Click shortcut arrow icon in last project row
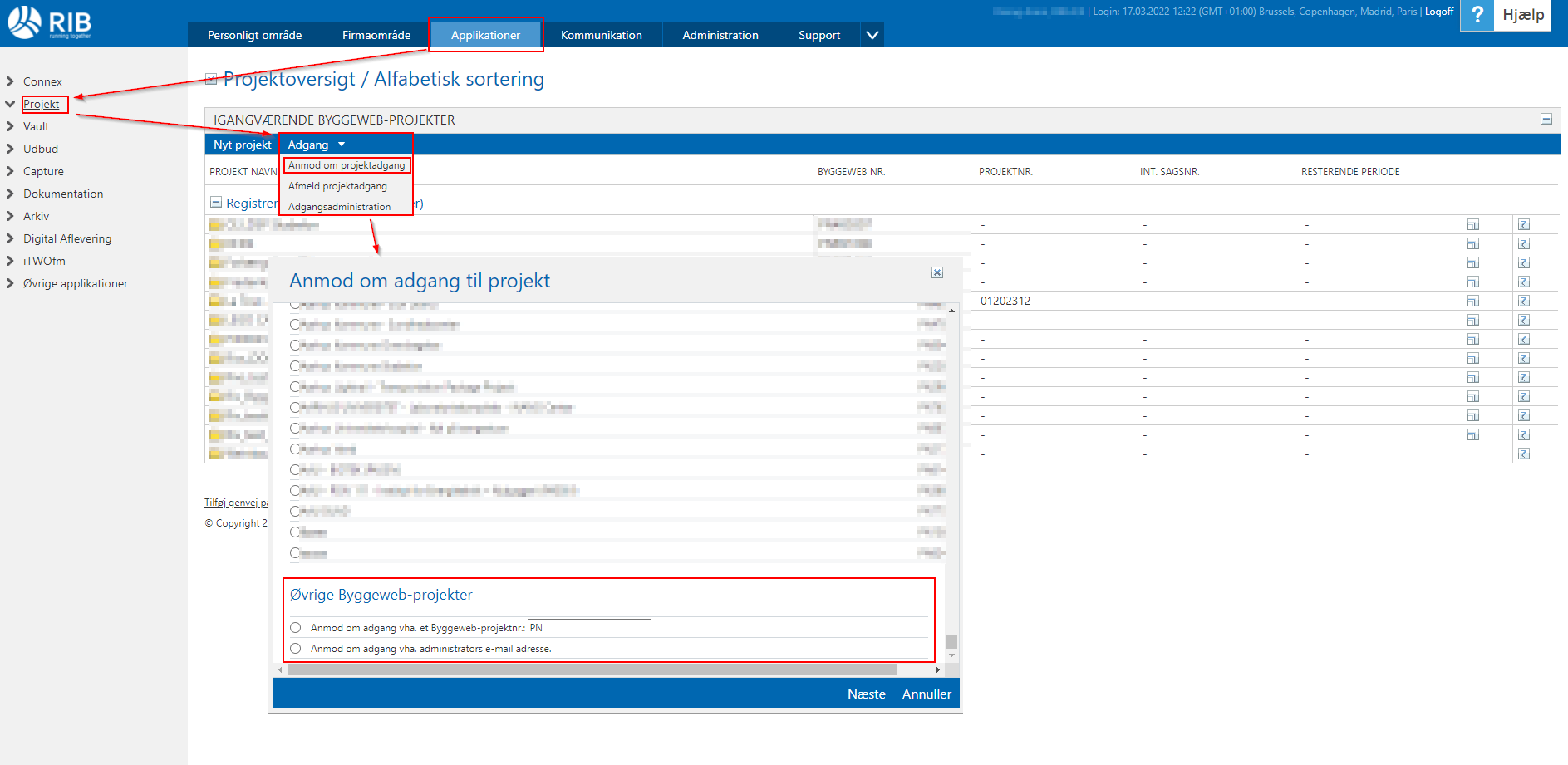This screenshot has height=765, width=1568. coord(1523,454)
